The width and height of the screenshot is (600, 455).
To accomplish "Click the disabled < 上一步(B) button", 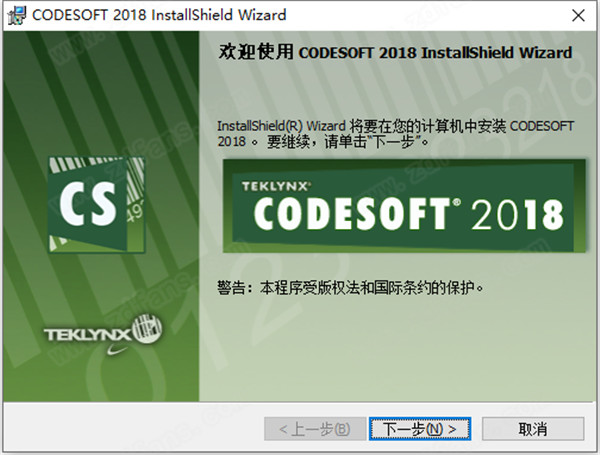I will tap(315, 429).
